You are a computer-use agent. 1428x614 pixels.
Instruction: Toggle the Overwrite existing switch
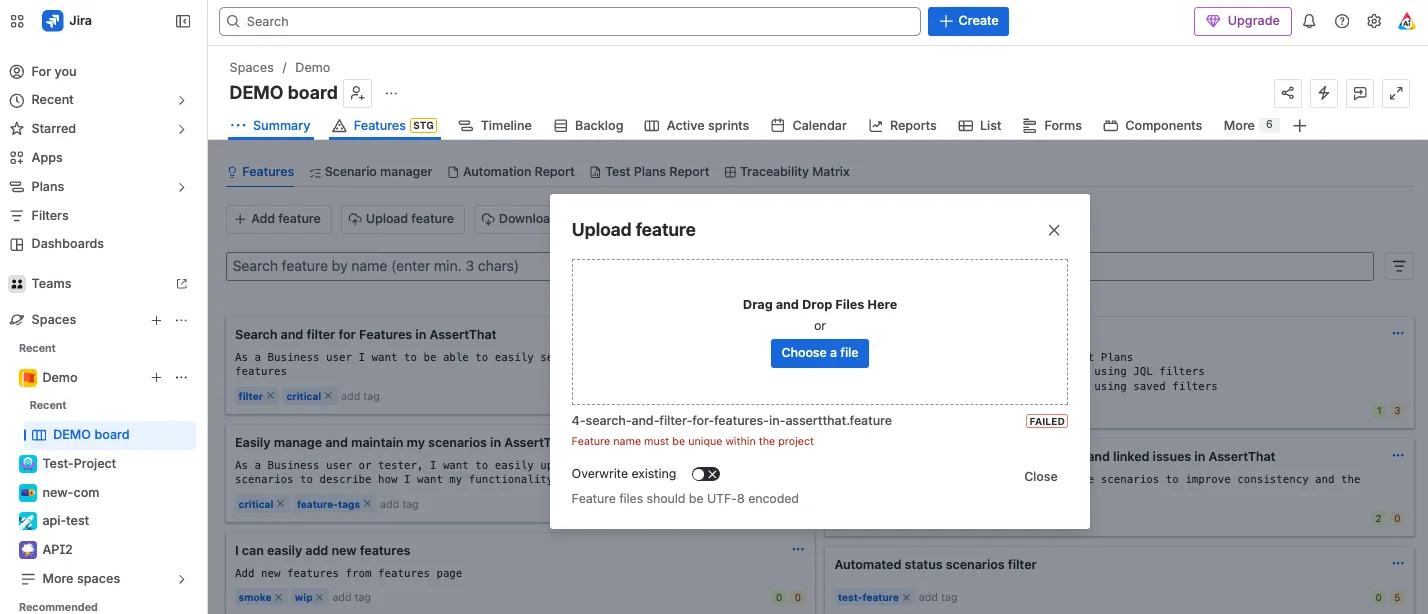[706, 474]
